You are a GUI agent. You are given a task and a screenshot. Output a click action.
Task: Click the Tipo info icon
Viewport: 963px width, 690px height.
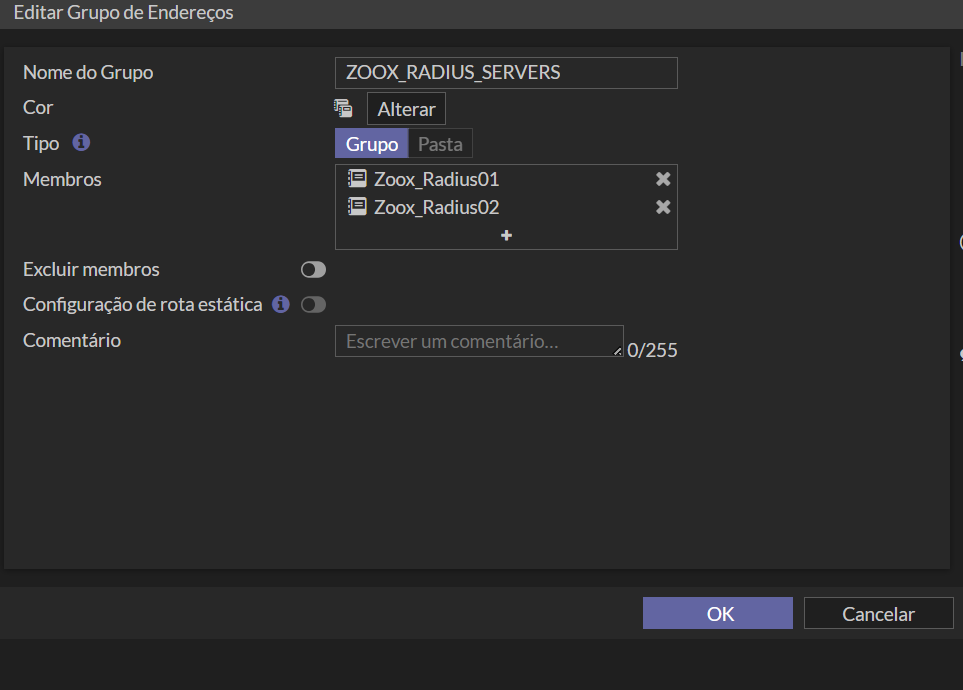(81, 143)
